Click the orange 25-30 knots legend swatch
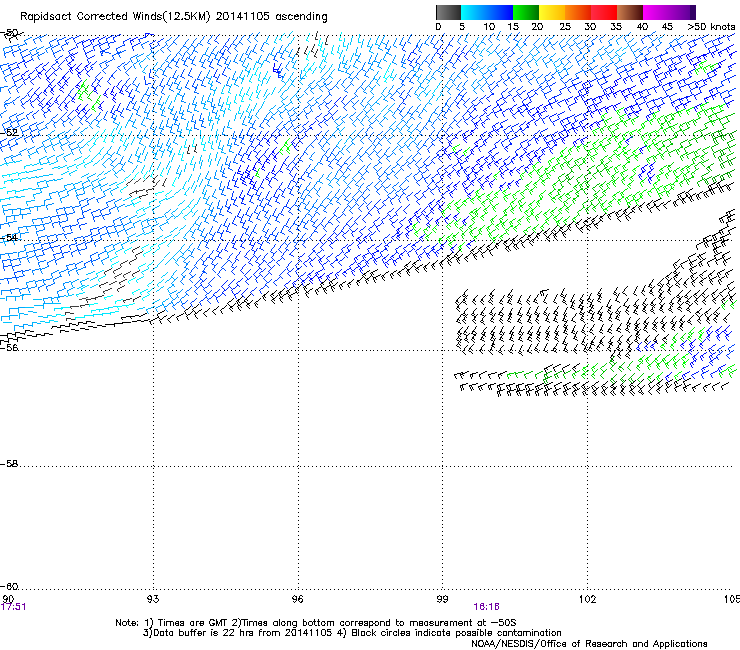Image resolution: width=740 pixels, height=650 pixels. [578, 12]
